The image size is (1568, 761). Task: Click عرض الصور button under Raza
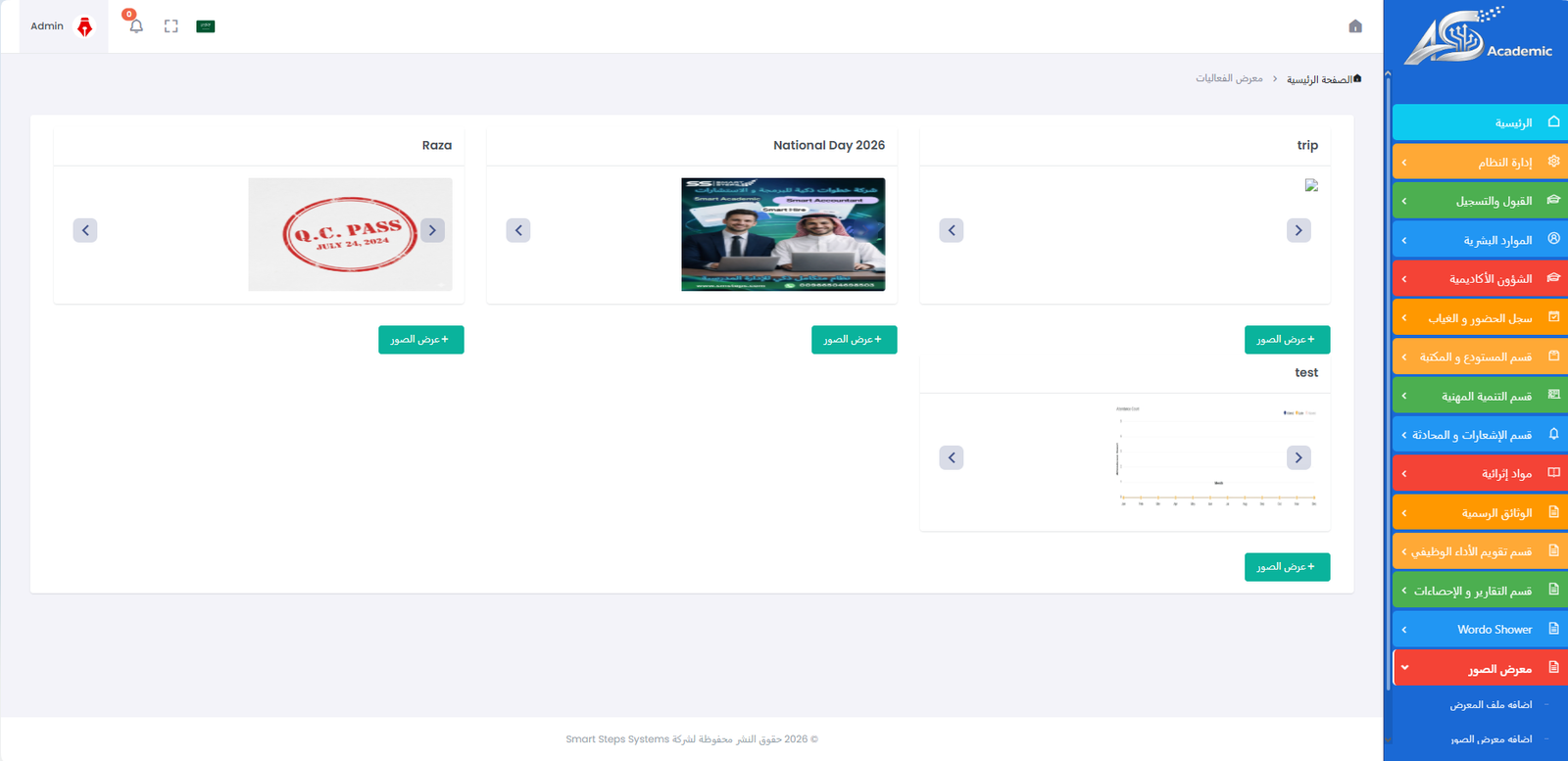click(420, 340)
